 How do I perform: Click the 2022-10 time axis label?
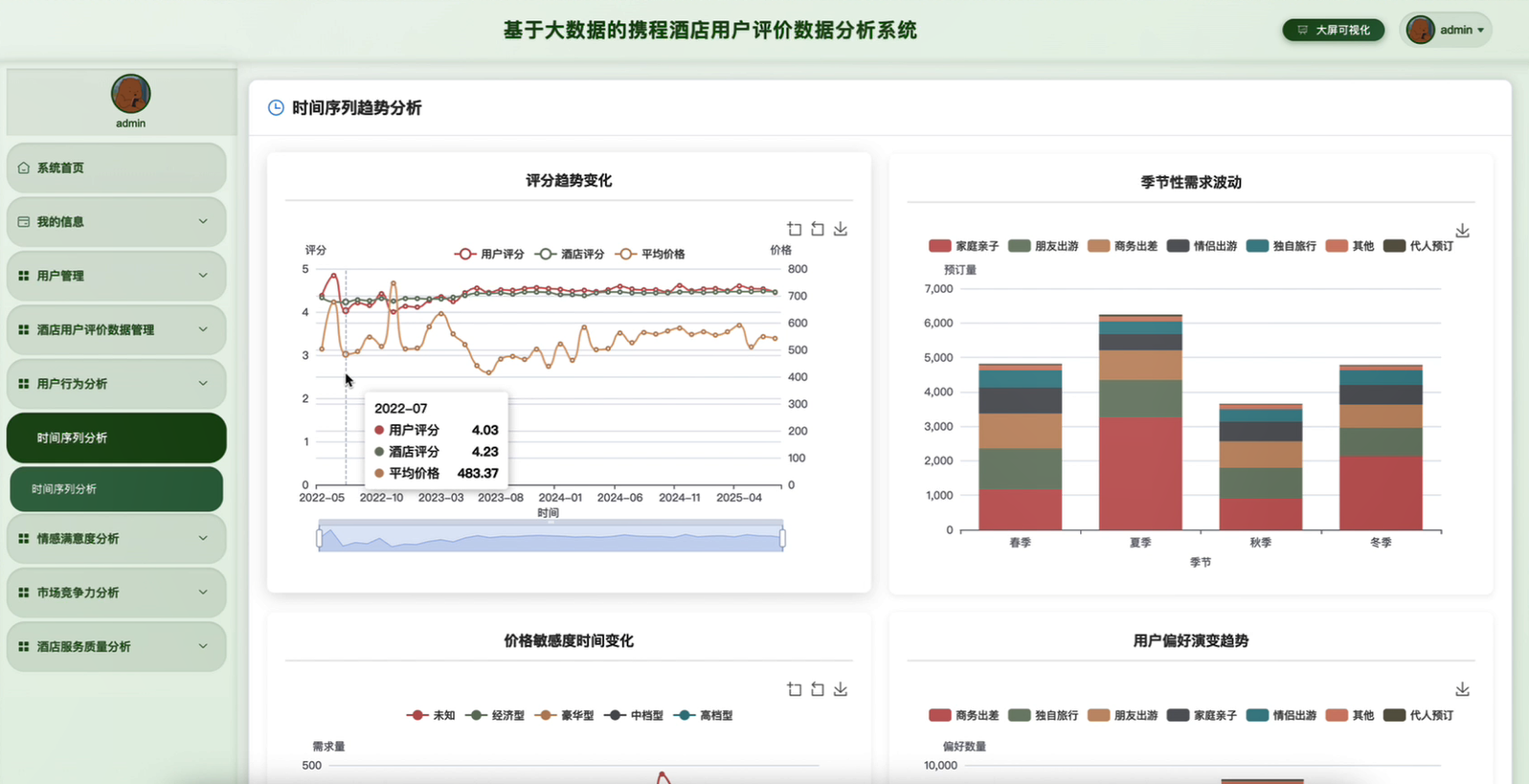click(x=381, y=498)
